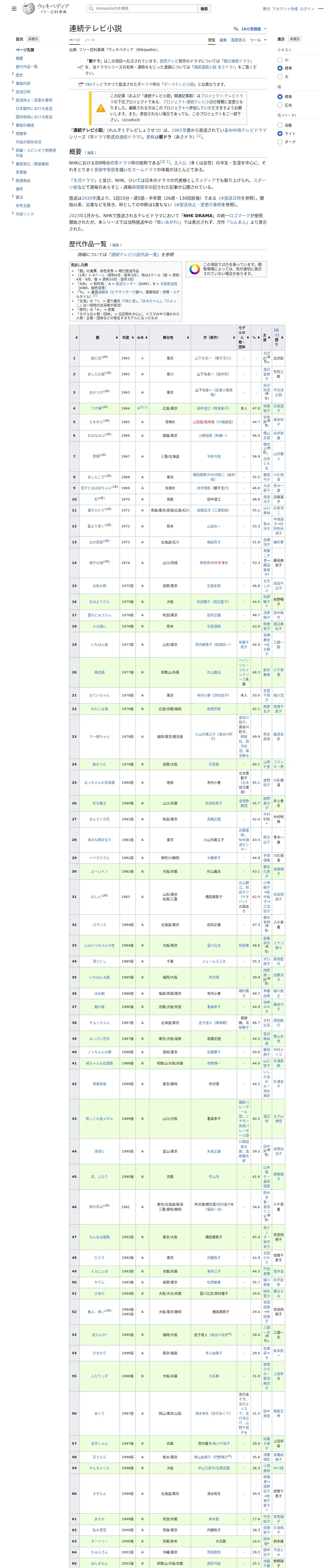Viewport: 336px width, 1568px height.
Task: Select ダーク color mode
Action: pos(280,142)
